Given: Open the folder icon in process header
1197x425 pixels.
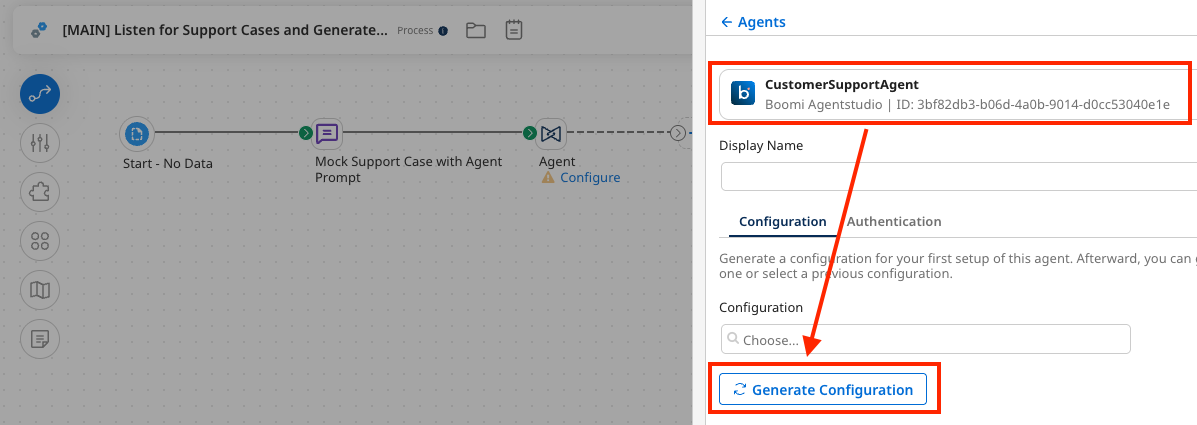Looking at the screenshot, I should [476, 31].
